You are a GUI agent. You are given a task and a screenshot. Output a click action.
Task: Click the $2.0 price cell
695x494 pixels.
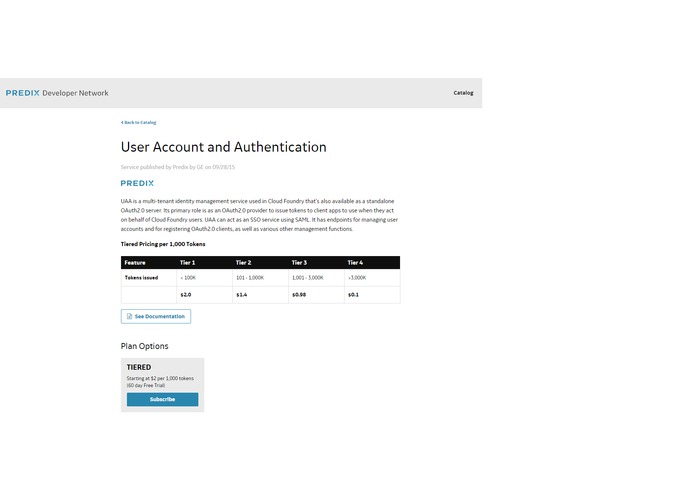click(x=204, y=295)
